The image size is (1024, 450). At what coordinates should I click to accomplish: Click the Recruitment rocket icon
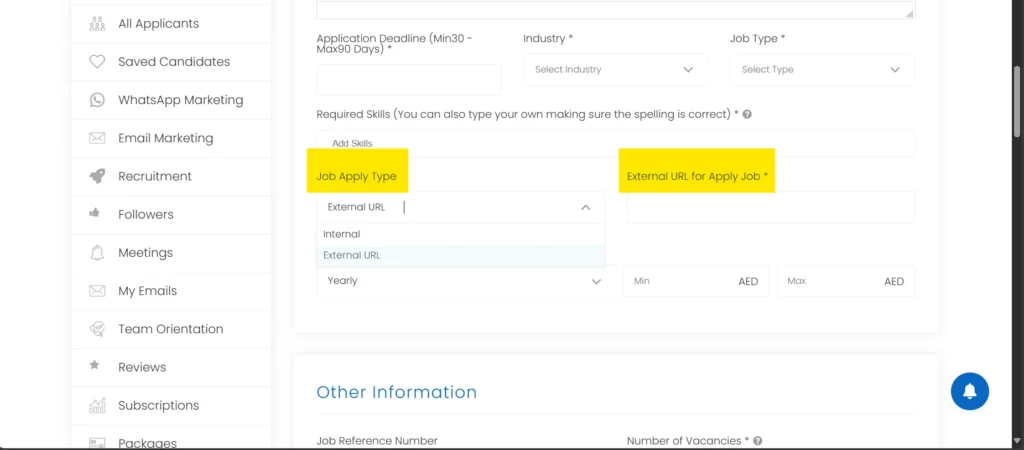pyautogui.click(x=97, y=176)
